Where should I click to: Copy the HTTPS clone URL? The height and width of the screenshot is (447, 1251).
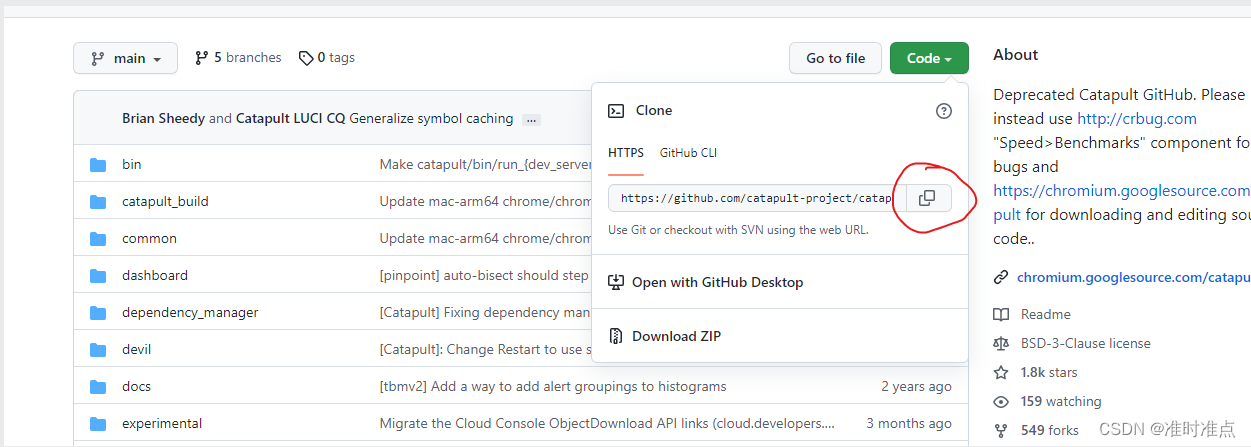click(928, 198)
